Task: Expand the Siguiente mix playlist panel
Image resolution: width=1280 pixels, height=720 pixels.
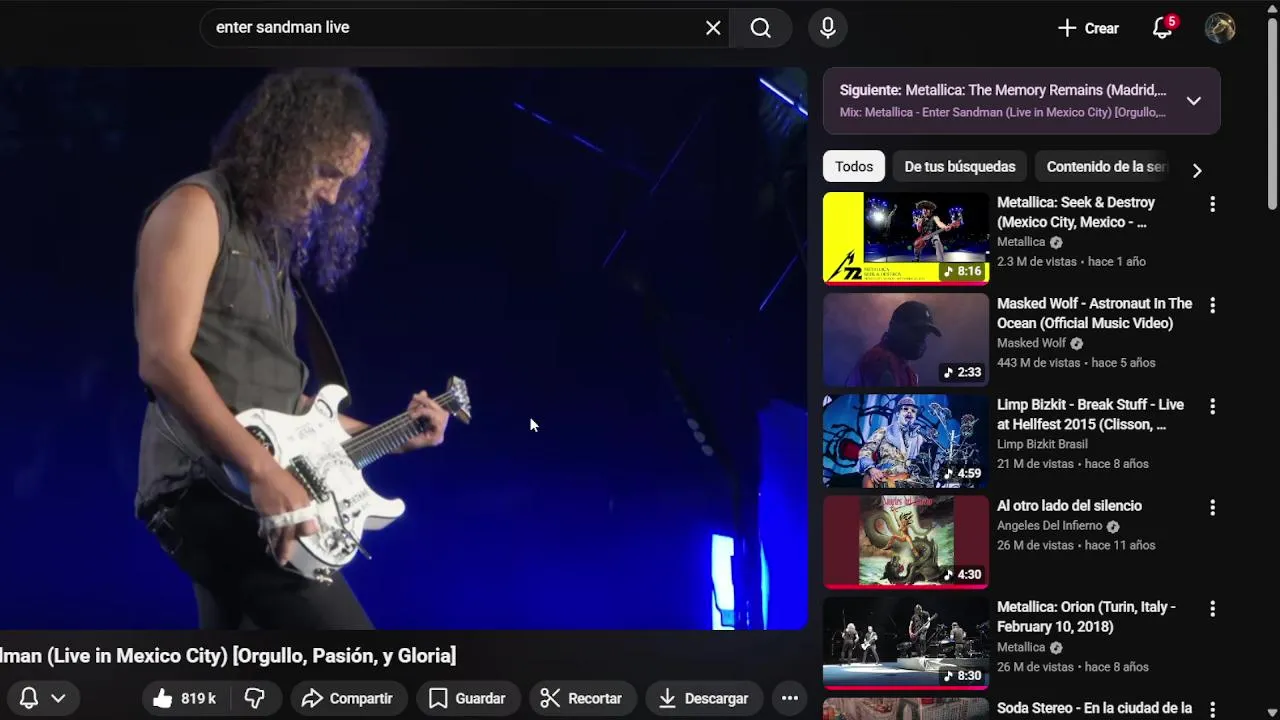Action: 1193,101
